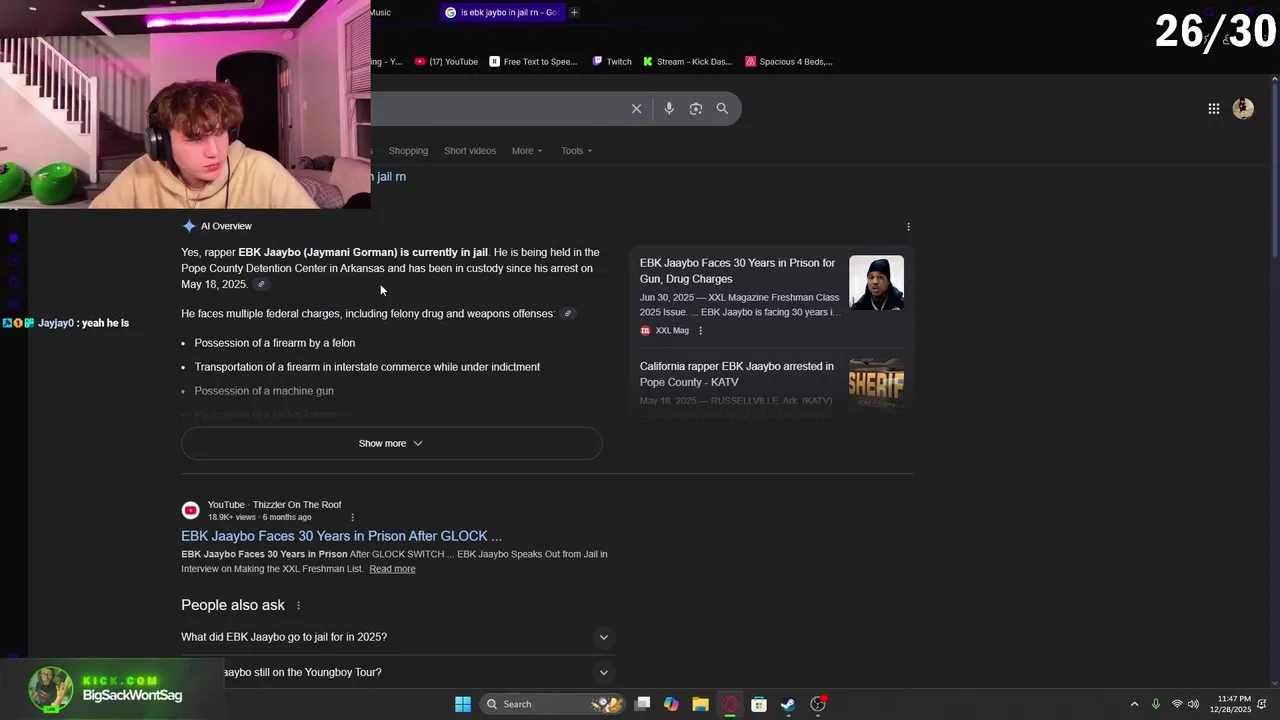
Task: Open File Explorer from the taskbar
Action: point(700,704)
